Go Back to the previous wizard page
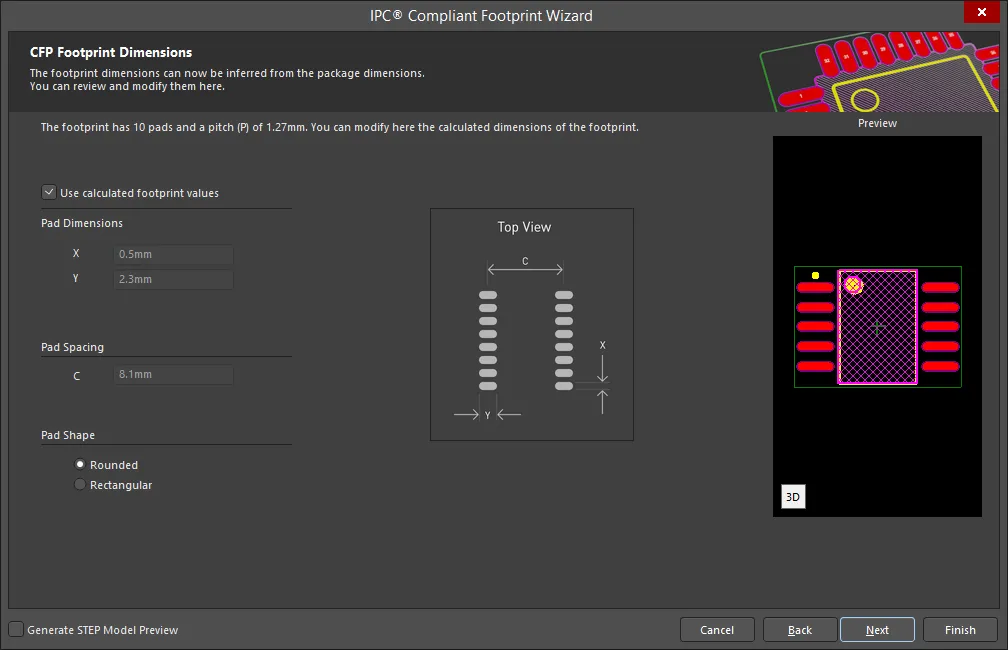Viewport: 1008px width, 650px height. coord(800,629)
